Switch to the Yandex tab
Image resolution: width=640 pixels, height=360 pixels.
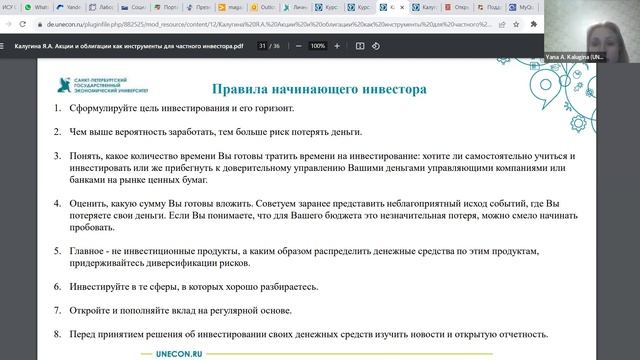click(x=69, y=7)
